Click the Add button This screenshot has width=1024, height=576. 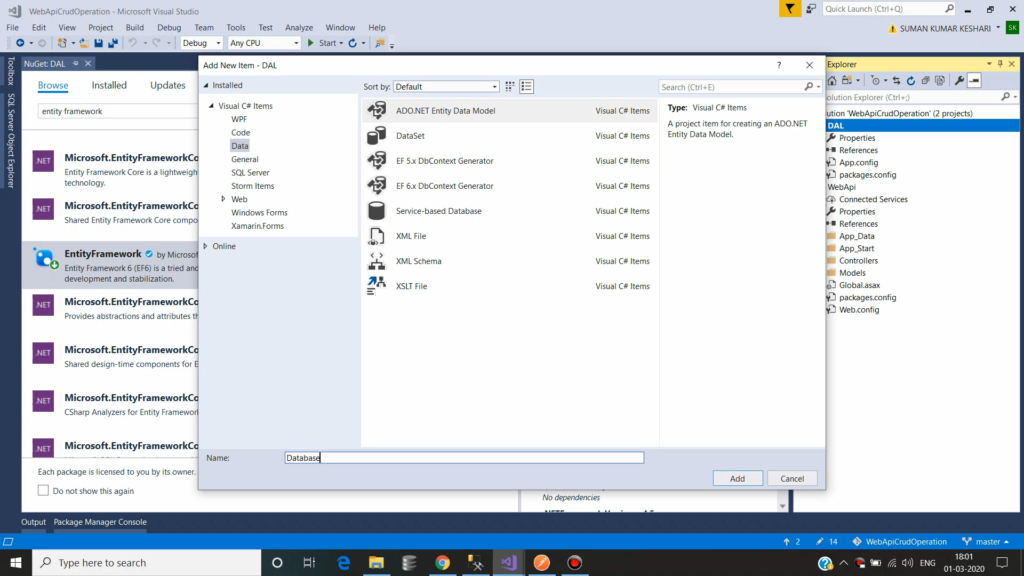[737, 479]
